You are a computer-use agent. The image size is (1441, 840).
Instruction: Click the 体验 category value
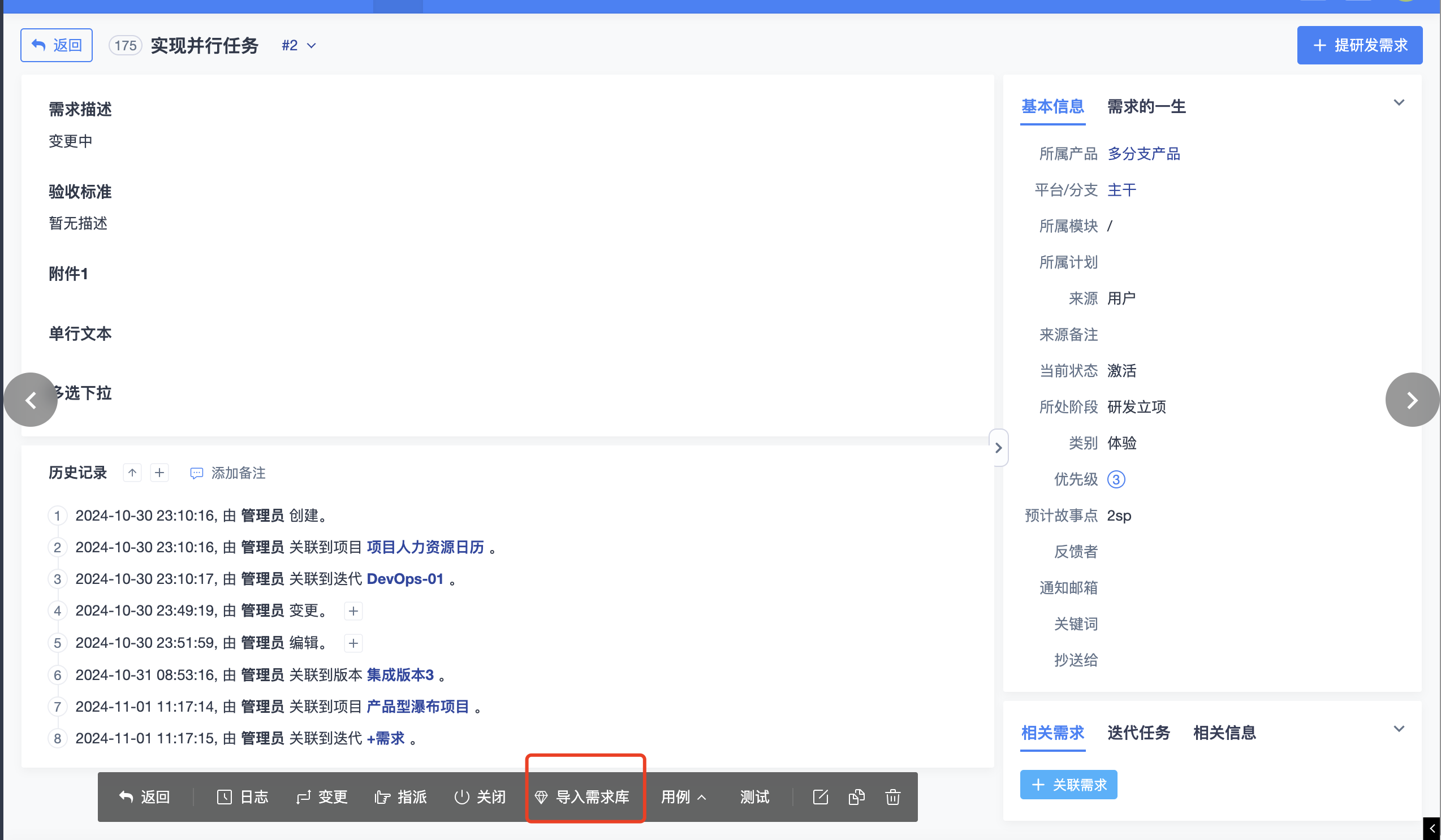tap(1121, 443)
